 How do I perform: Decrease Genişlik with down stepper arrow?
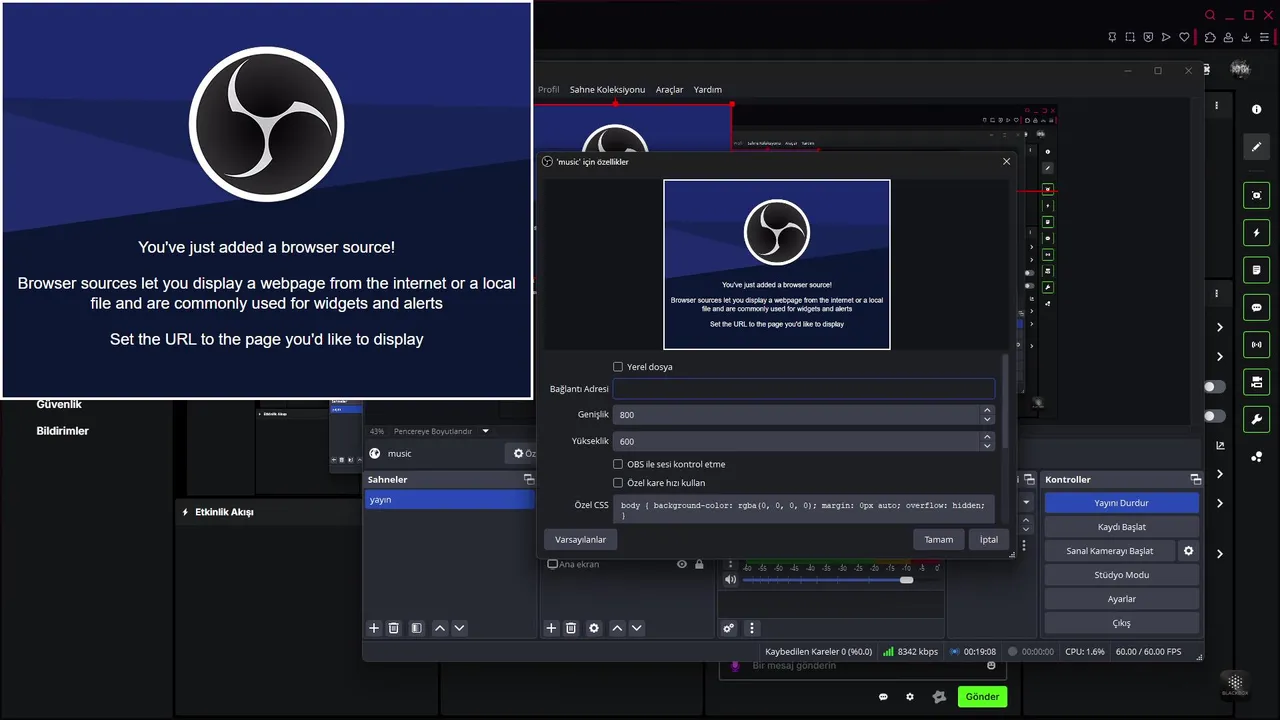pyautogui.click(x=987, y=419)
